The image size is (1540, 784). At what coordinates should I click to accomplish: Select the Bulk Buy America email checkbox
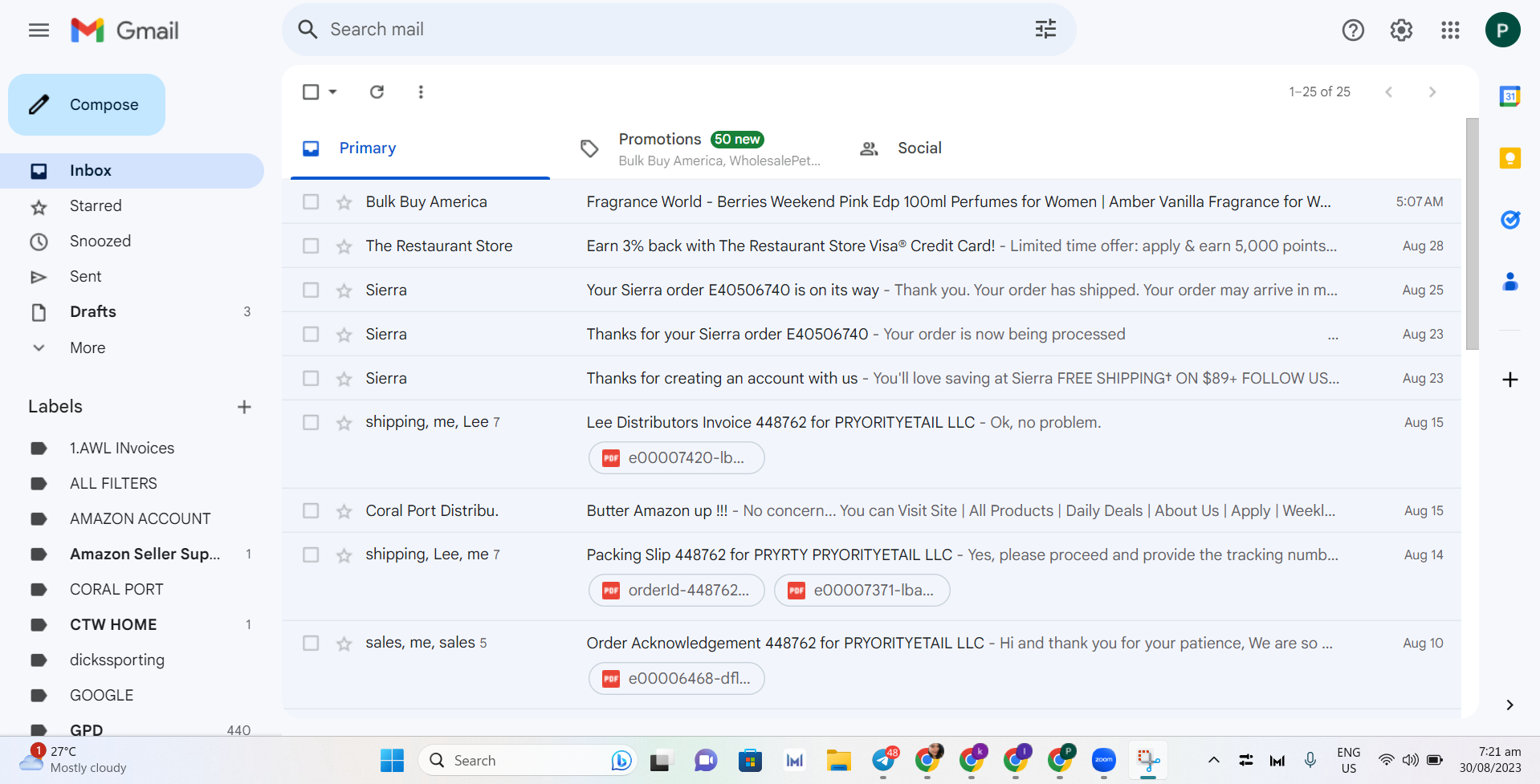click(x=311, y=202)
